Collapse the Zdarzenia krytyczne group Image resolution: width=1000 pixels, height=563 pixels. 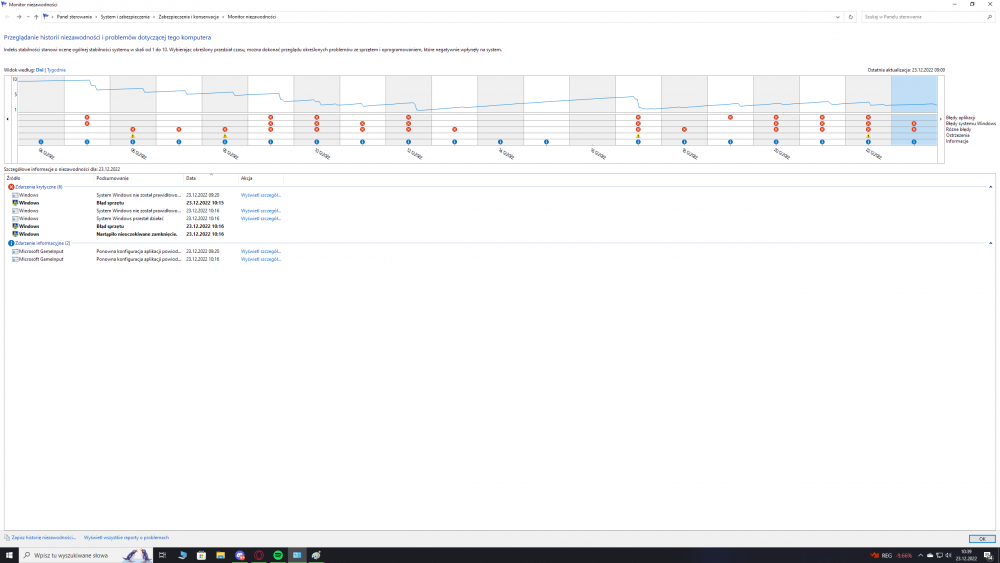pyautogui.click(x=990, y=187)
